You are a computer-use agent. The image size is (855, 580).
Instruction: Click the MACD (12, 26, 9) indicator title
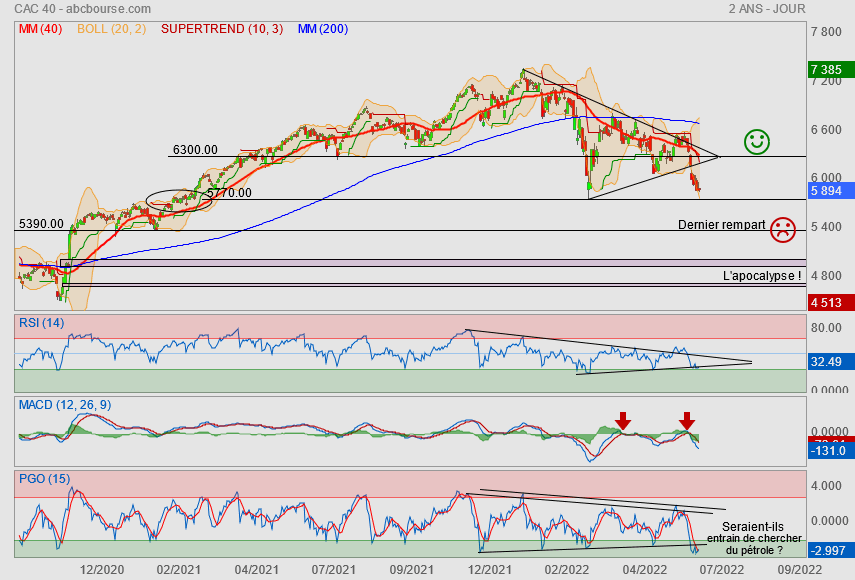pyautogui.click(x=65, y=404)
